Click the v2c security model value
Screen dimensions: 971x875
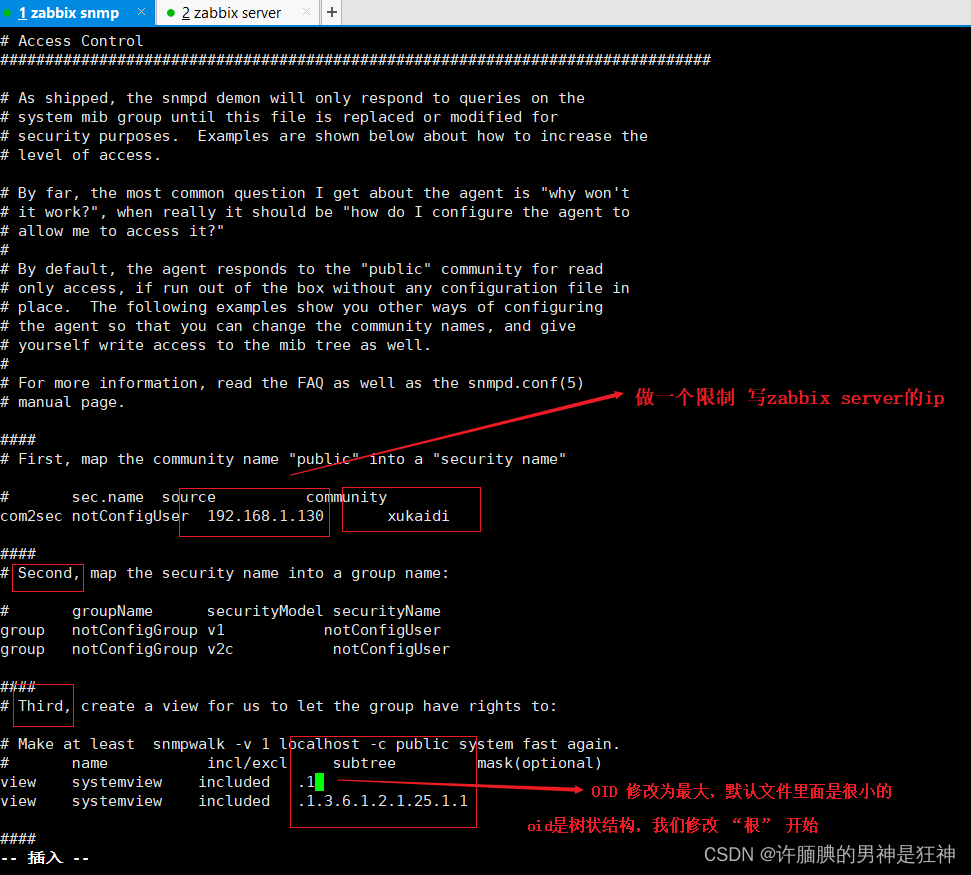coord(220,649)
